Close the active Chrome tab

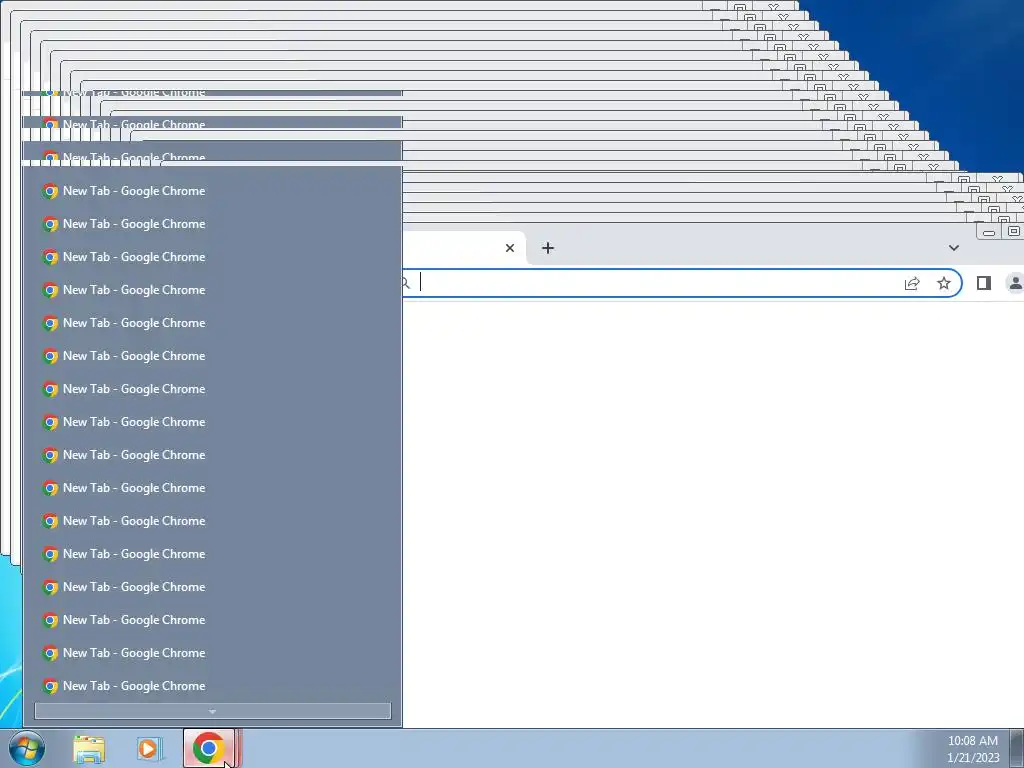point(510,248)
